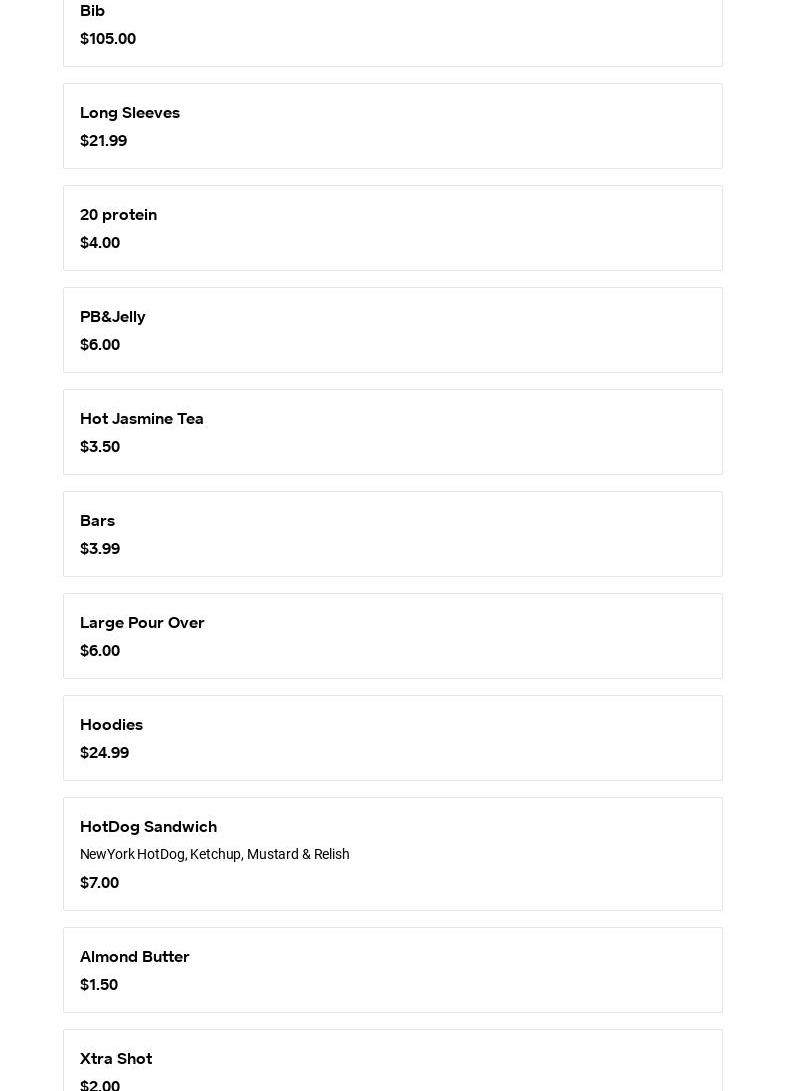This screenshot has width=785, height=1091.
Task: Choose the PB&Jelly item card
Action: (392, 330)
